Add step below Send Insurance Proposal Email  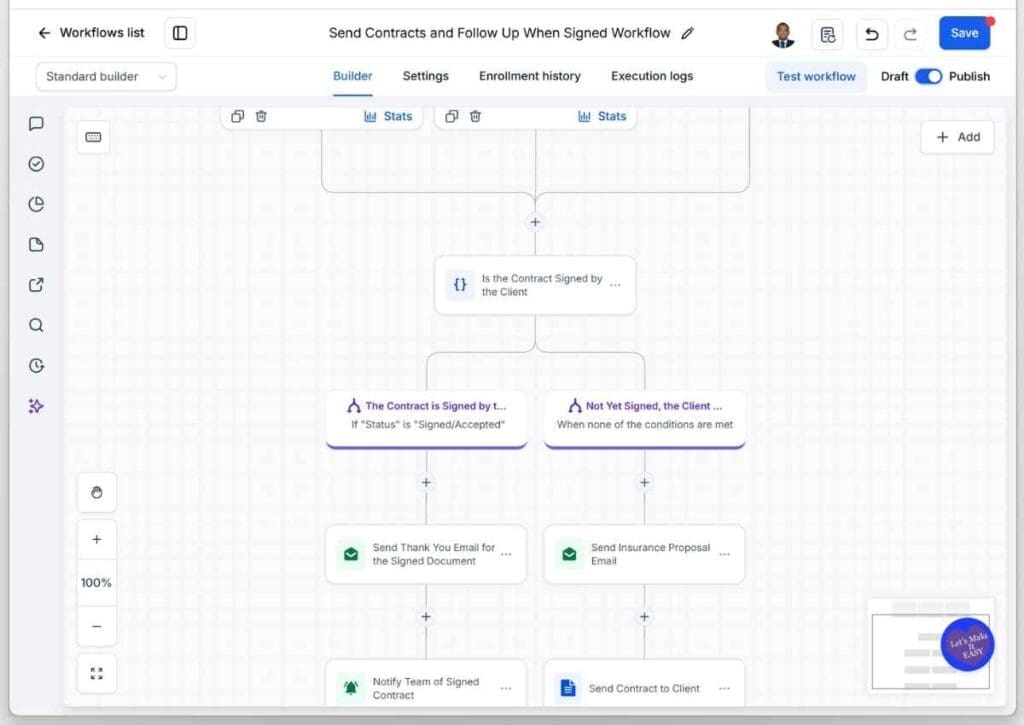coord(644,617)
